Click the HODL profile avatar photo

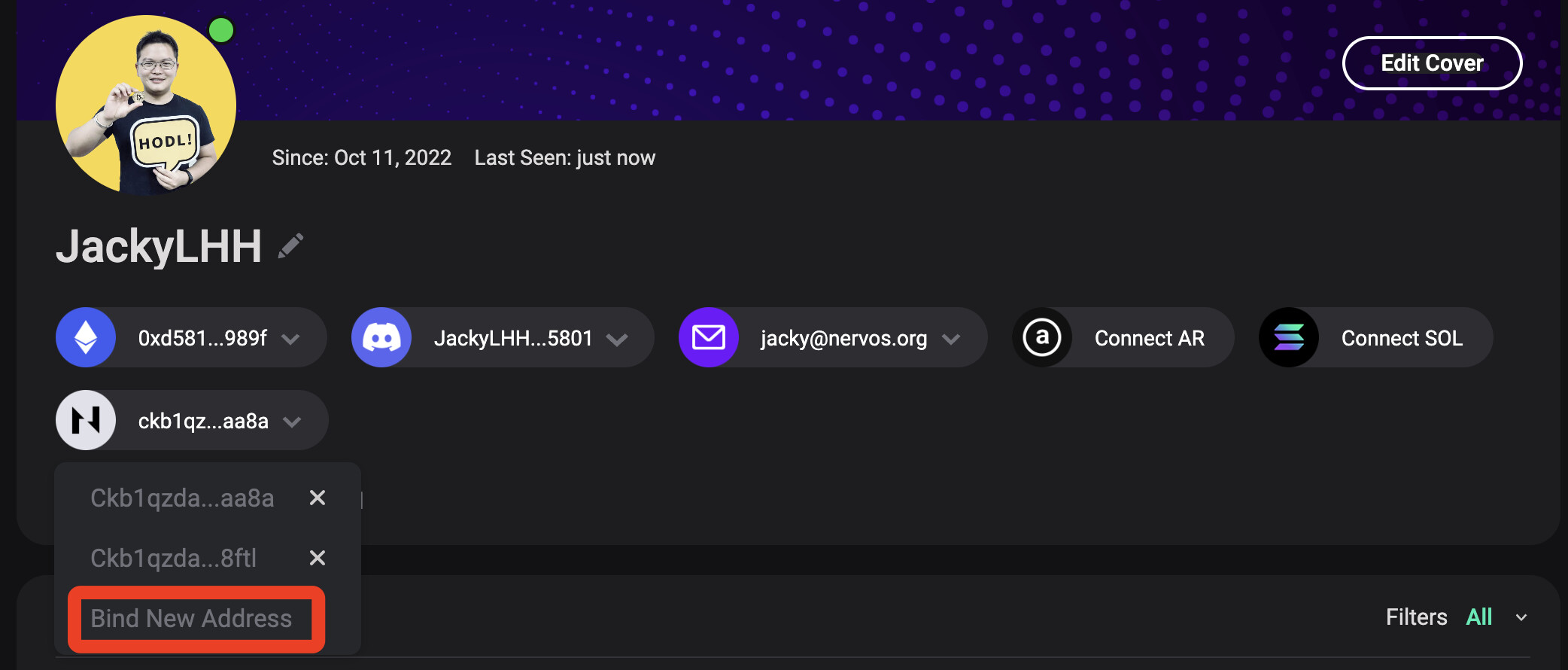click(145, 105)
